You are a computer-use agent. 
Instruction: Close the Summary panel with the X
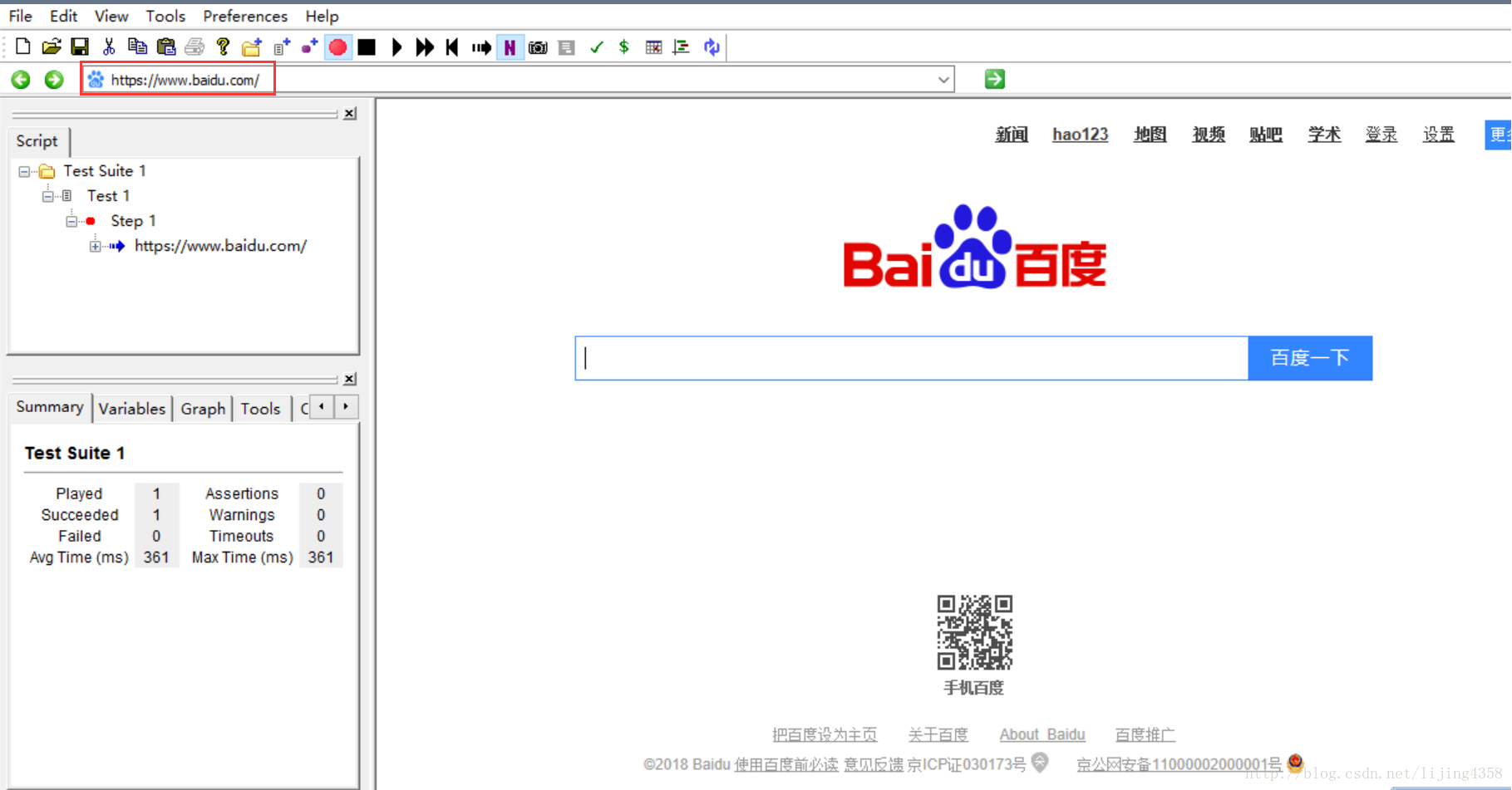click(350, 379)
